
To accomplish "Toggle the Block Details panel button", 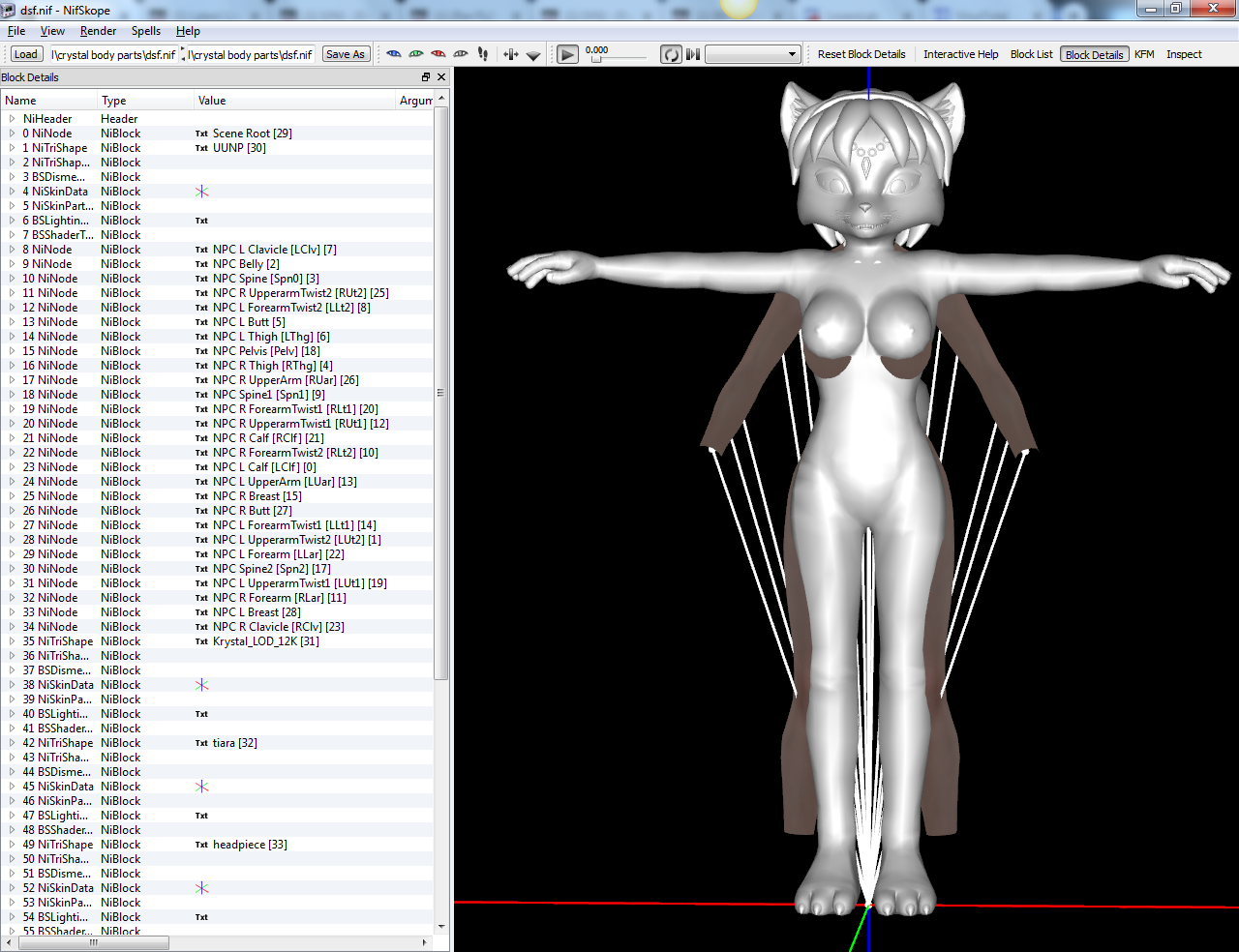I will 1095,54.
